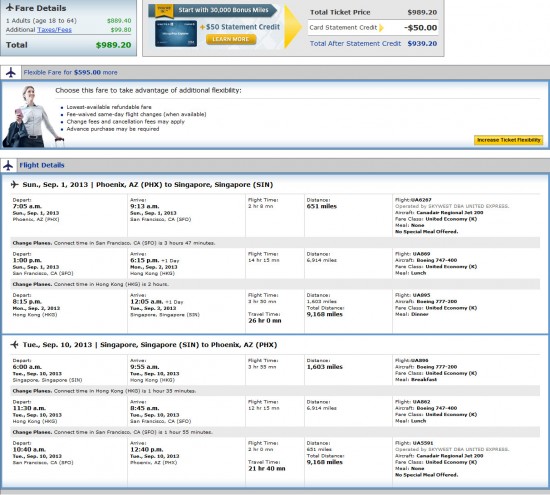550x495 pixels.
Task: Click the 12:05 a.m. arrival time
Action: click(147, 302)
